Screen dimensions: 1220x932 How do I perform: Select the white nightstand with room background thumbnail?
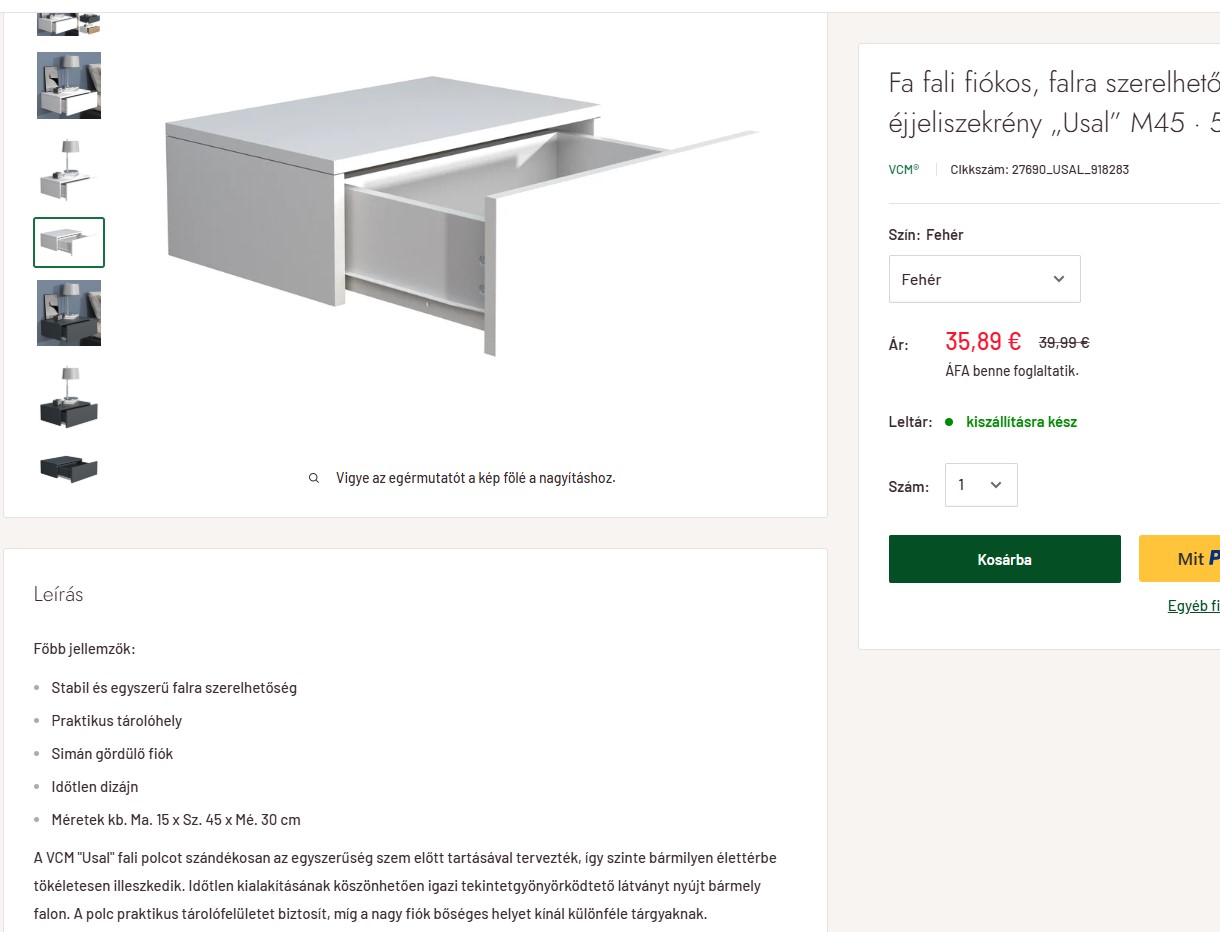point(69,86)
